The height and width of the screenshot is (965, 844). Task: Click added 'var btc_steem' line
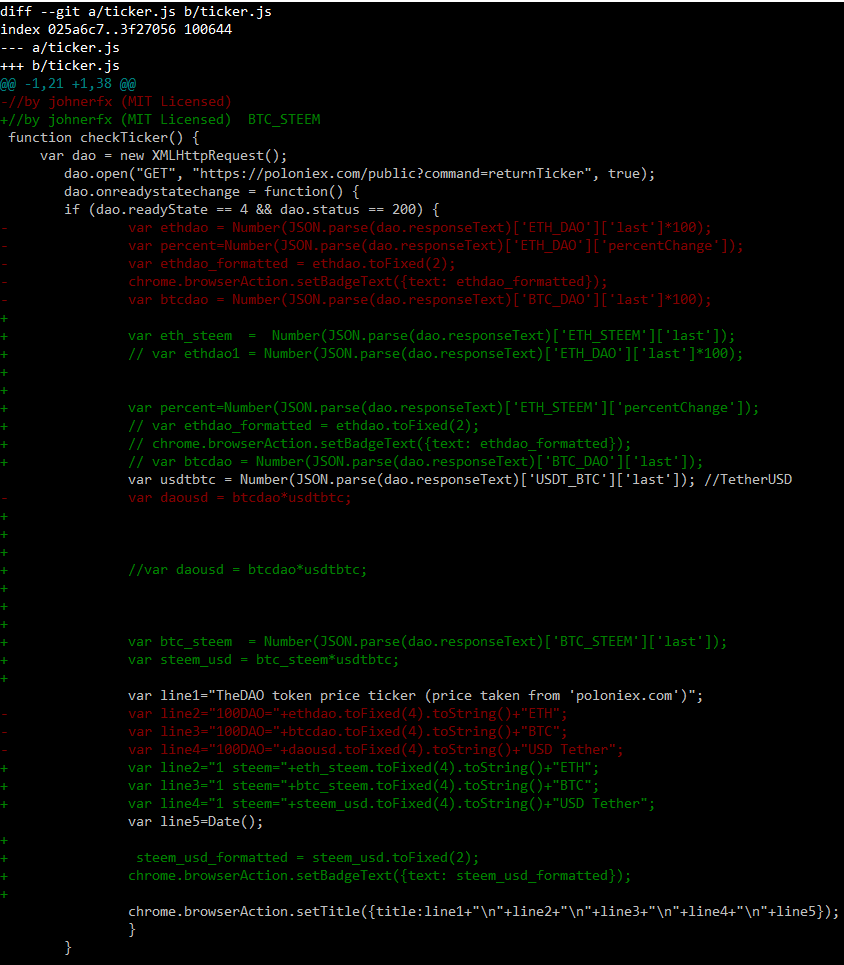pyautogui.click(x=428, y=641)
